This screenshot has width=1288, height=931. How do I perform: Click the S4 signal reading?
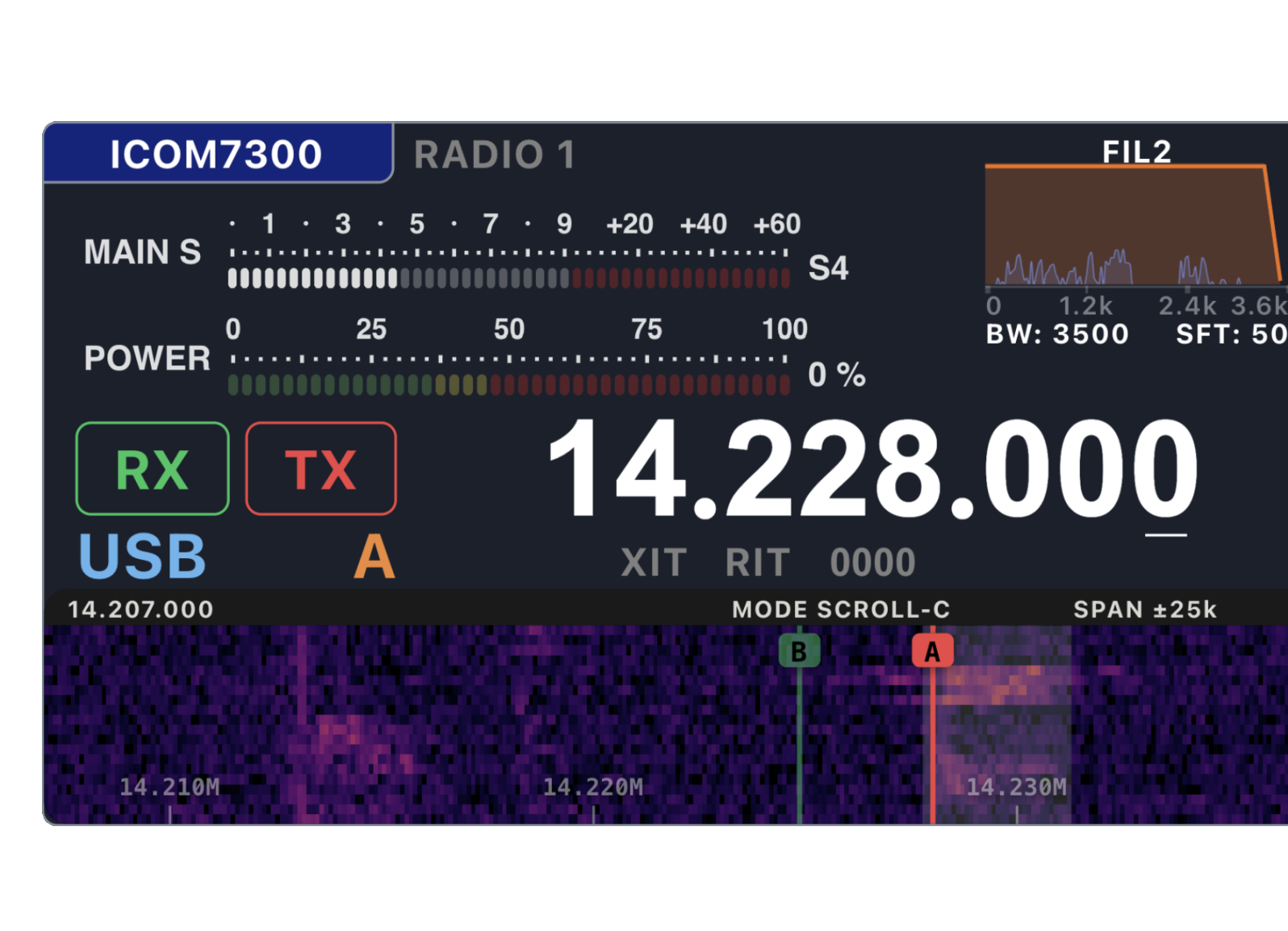point(828,268)
